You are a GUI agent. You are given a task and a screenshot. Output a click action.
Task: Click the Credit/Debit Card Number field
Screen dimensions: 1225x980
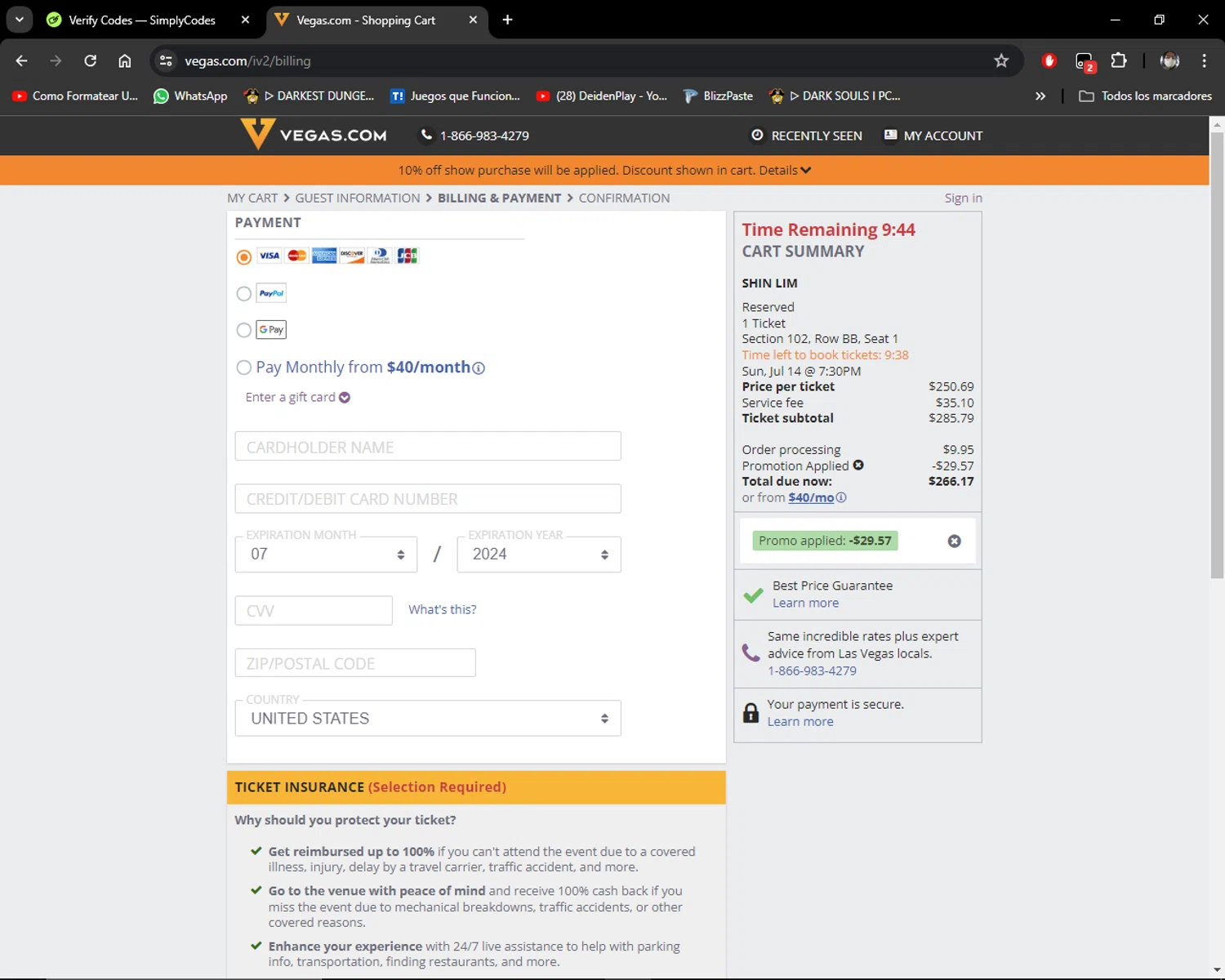[x=428, y=499]
